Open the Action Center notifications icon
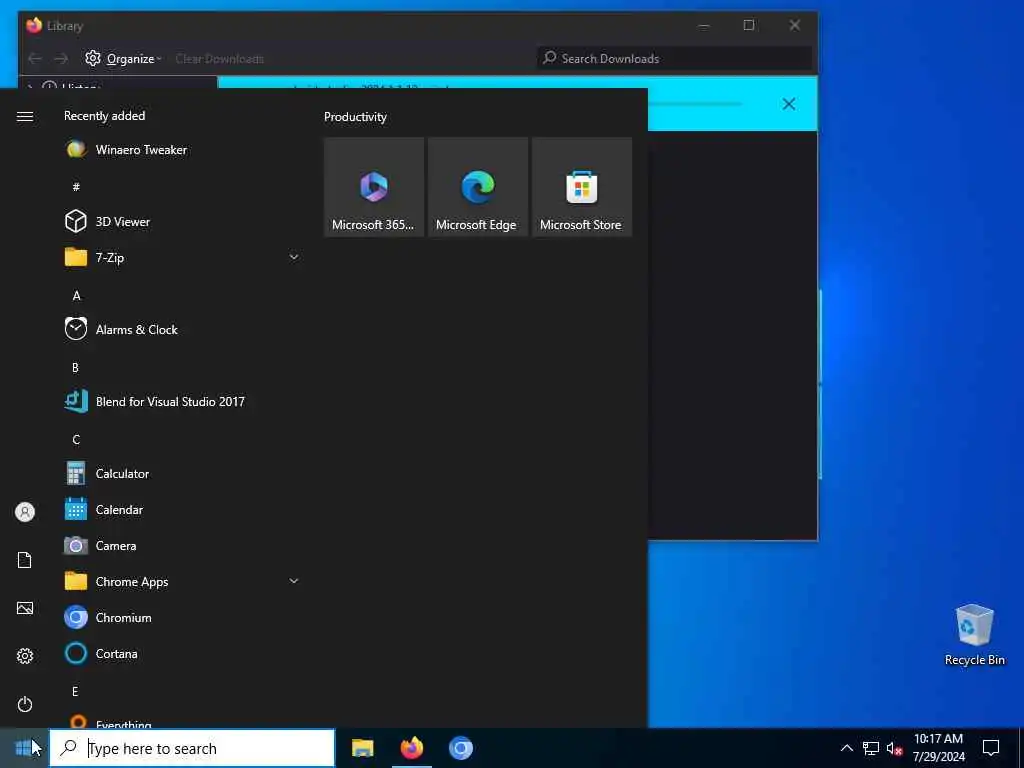Image resolution: width=1024 pixels, height=768 pixels. pos(991,748)
